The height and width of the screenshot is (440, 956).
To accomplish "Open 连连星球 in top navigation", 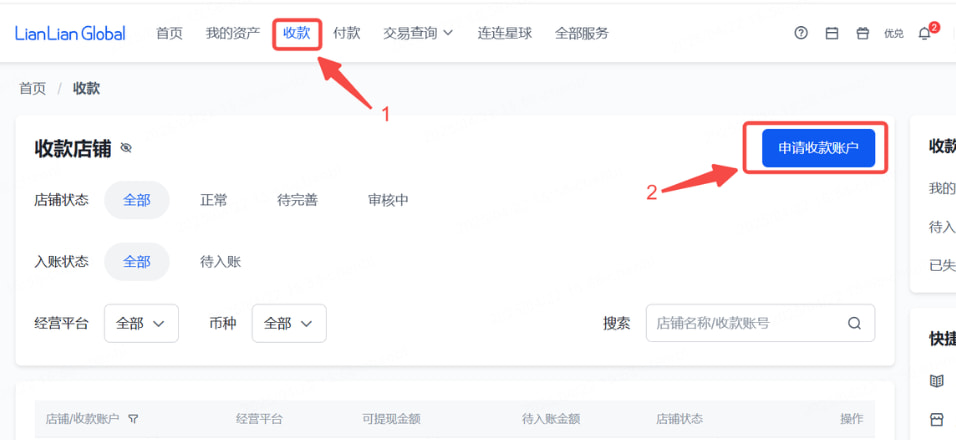I will click(x=505, y=33).
